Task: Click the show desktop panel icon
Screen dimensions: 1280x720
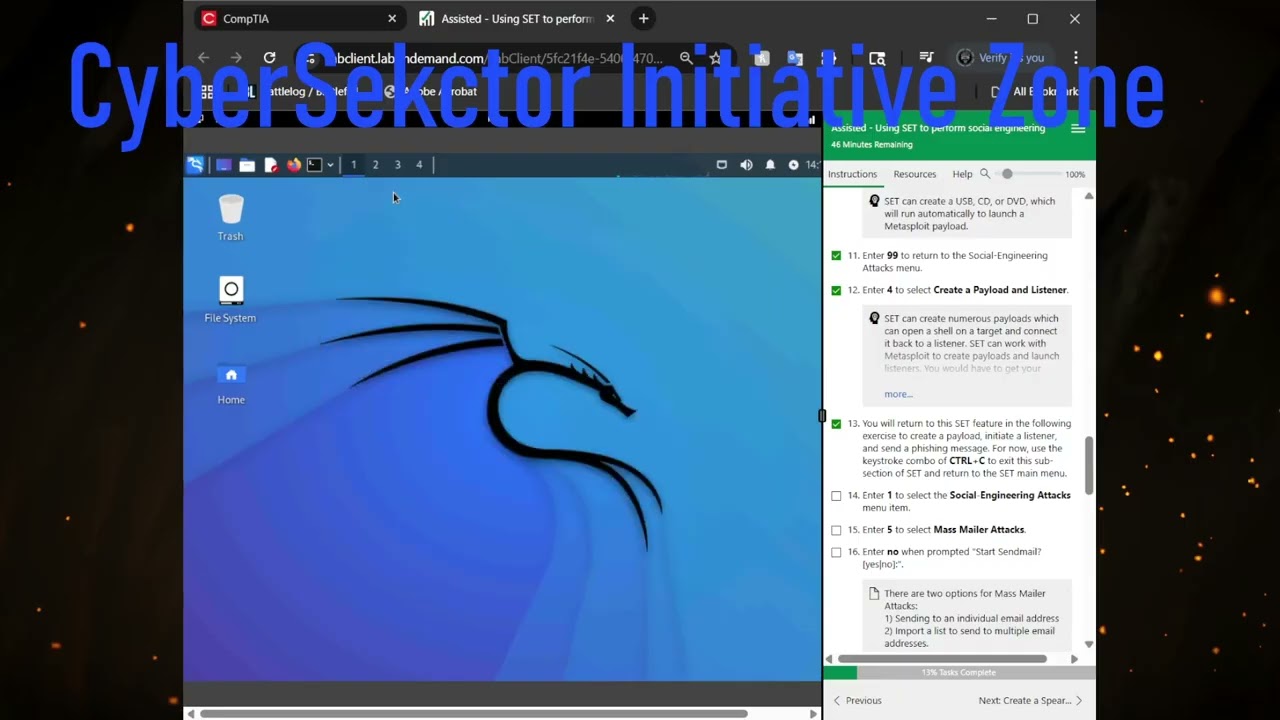Action: pyautogui.click(x=224, y=165)
